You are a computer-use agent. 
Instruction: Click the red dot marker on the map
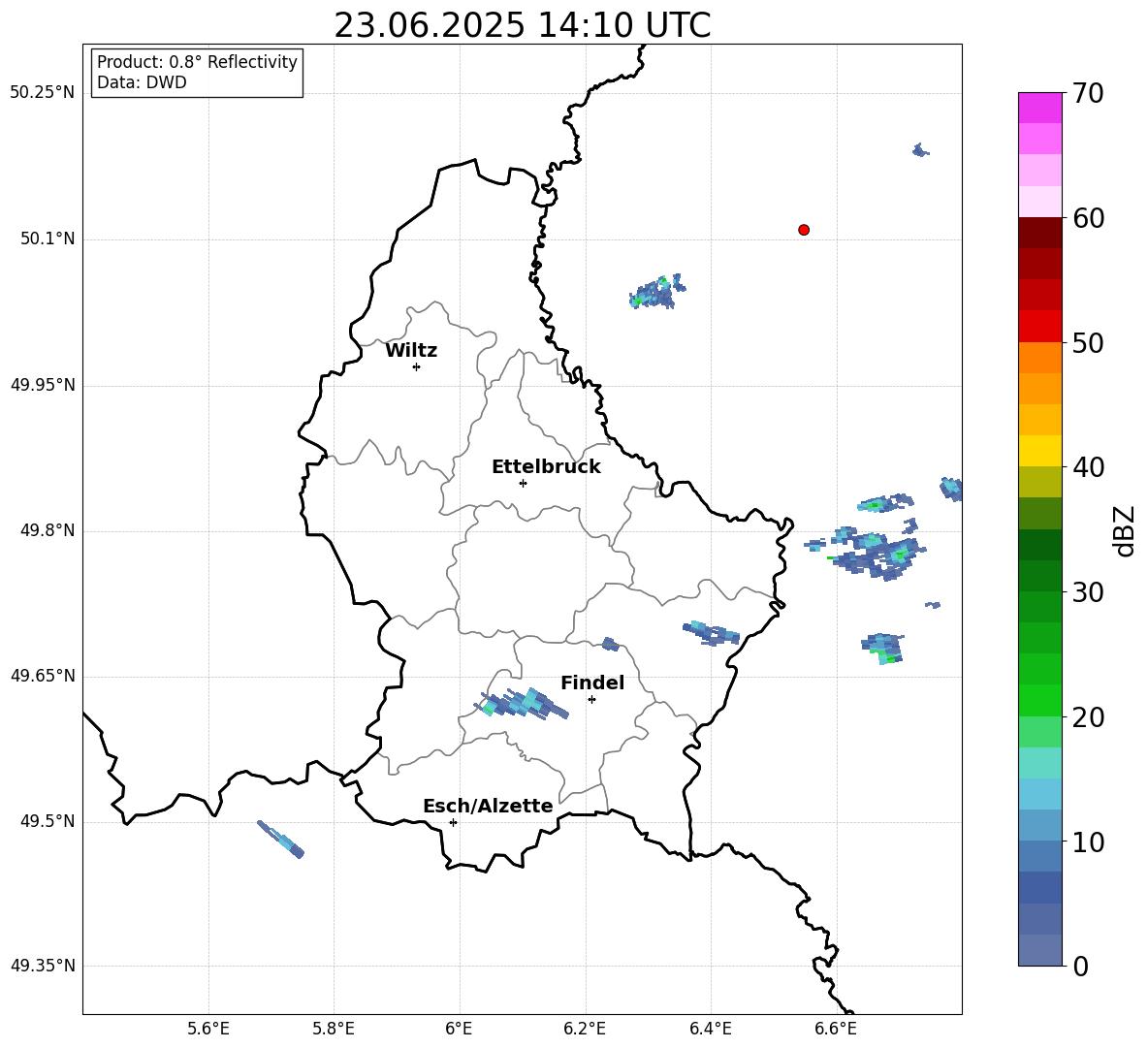(804, 230)
